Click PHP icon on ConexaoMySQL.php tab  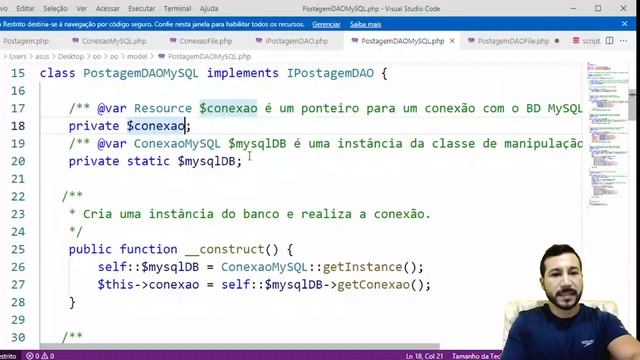pos(75,41)
